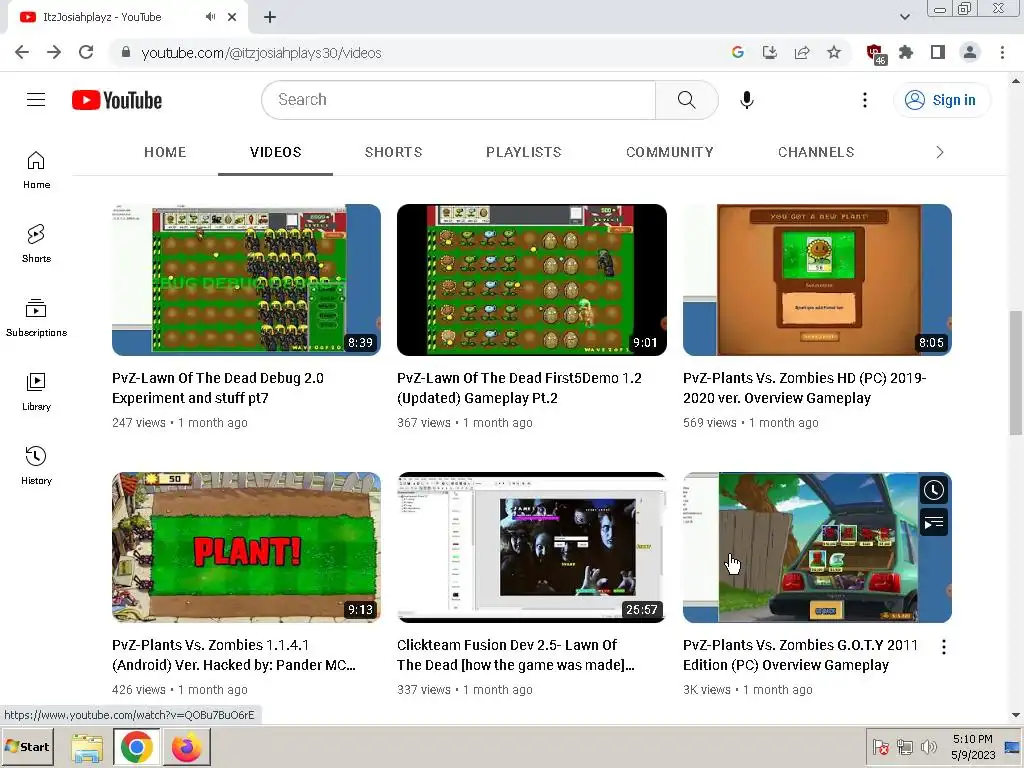
Task: Mute tab audio speaker icon
Action: pyautogui.click(x=210, y=17)
